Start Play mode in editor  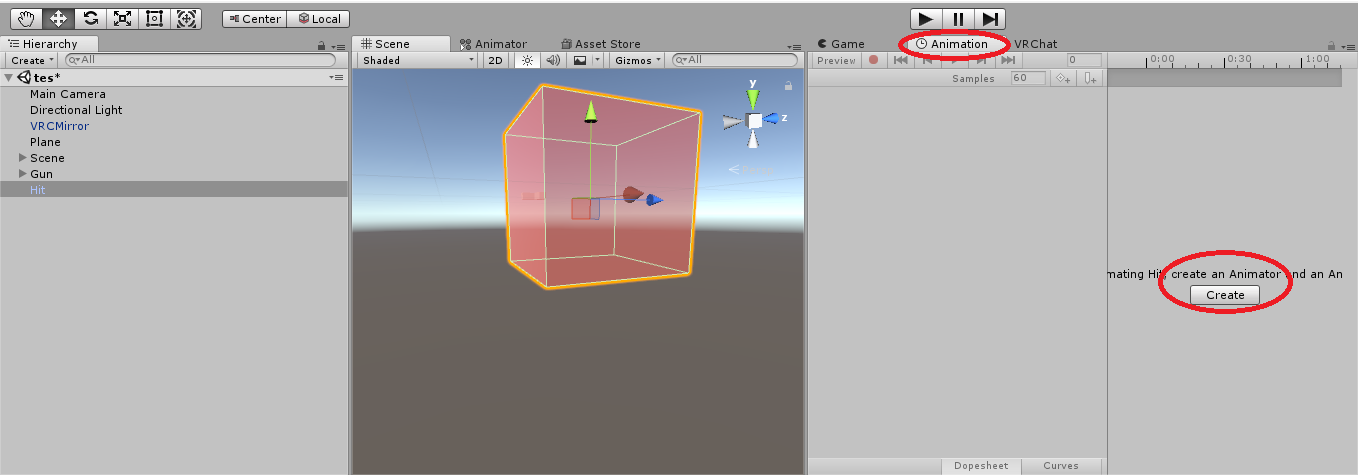[x=926, y=18]
